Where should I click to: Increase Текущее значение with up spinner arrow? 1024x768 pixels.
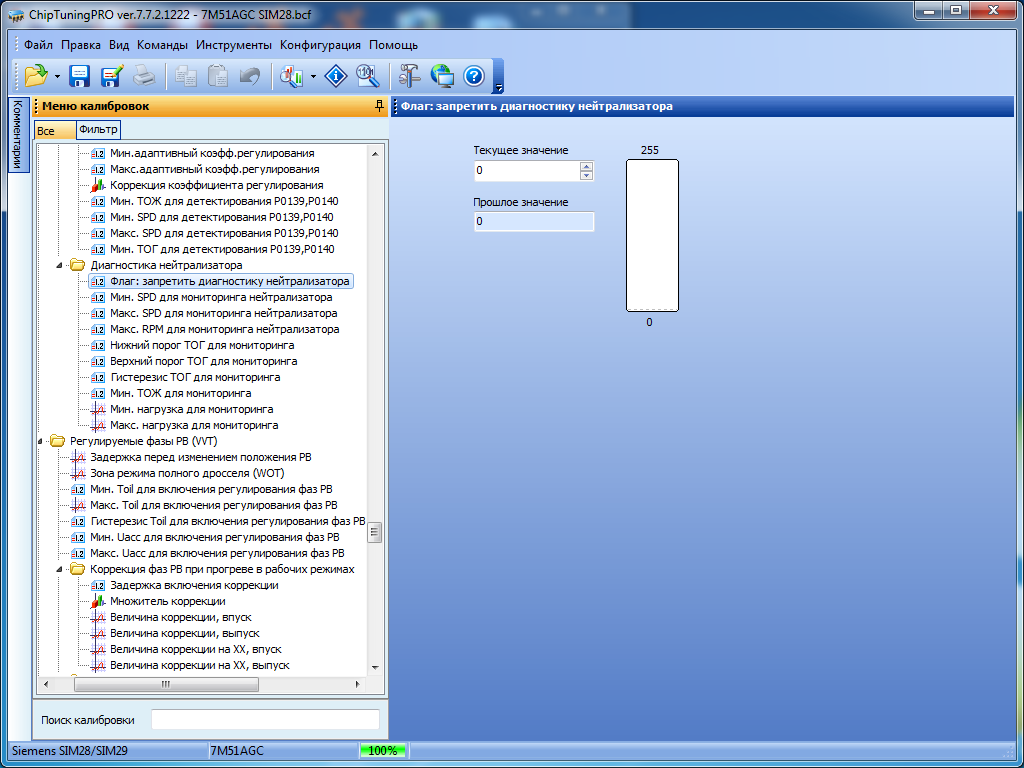pos(586,167)
